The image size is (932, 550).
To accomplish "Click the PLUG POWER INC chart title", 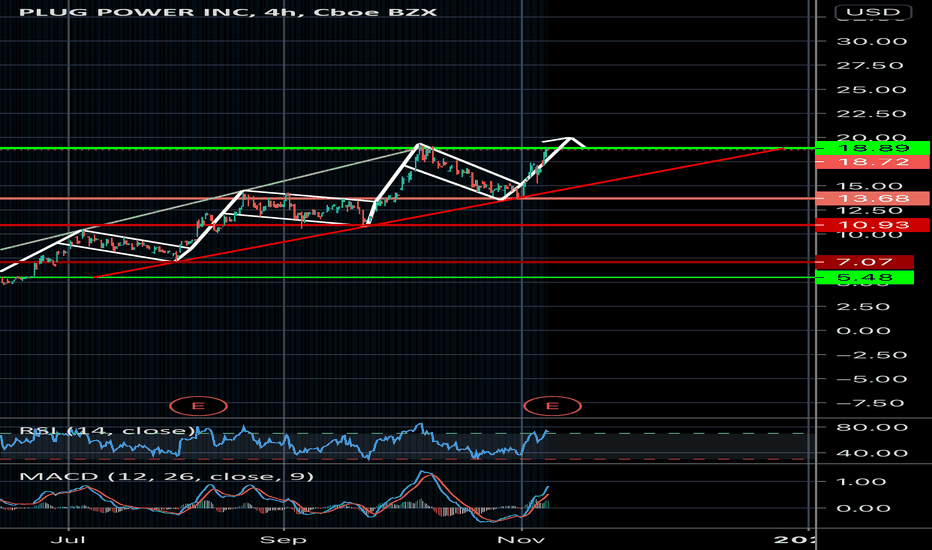I will [228, 12].
